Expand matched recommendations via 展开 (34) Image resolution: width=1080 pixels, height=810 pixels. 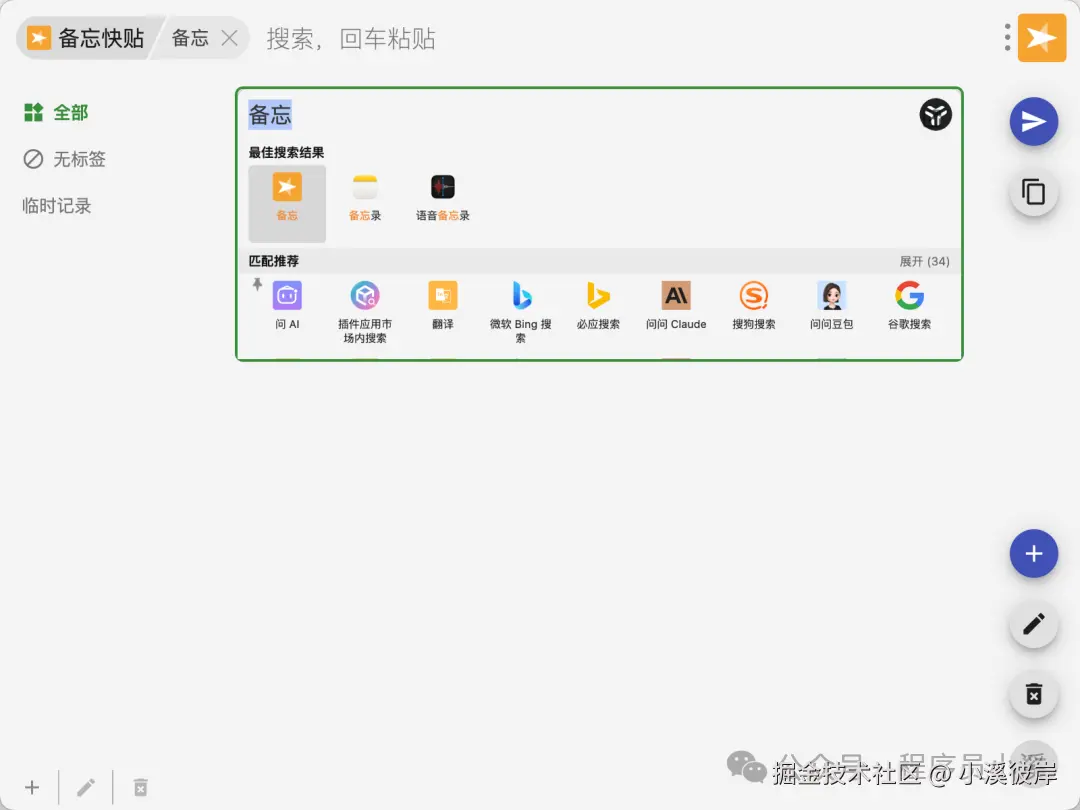(924, 262)
